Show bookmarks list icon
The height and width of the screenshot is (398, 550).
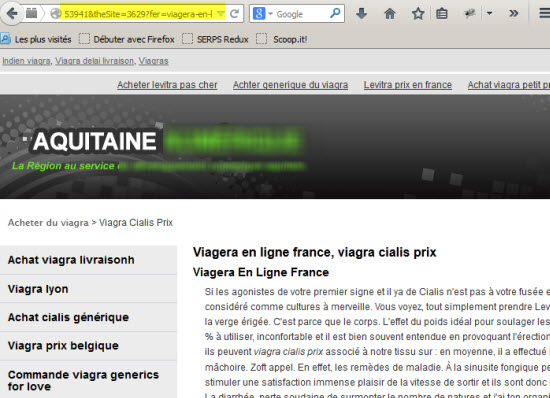[441, 14]
